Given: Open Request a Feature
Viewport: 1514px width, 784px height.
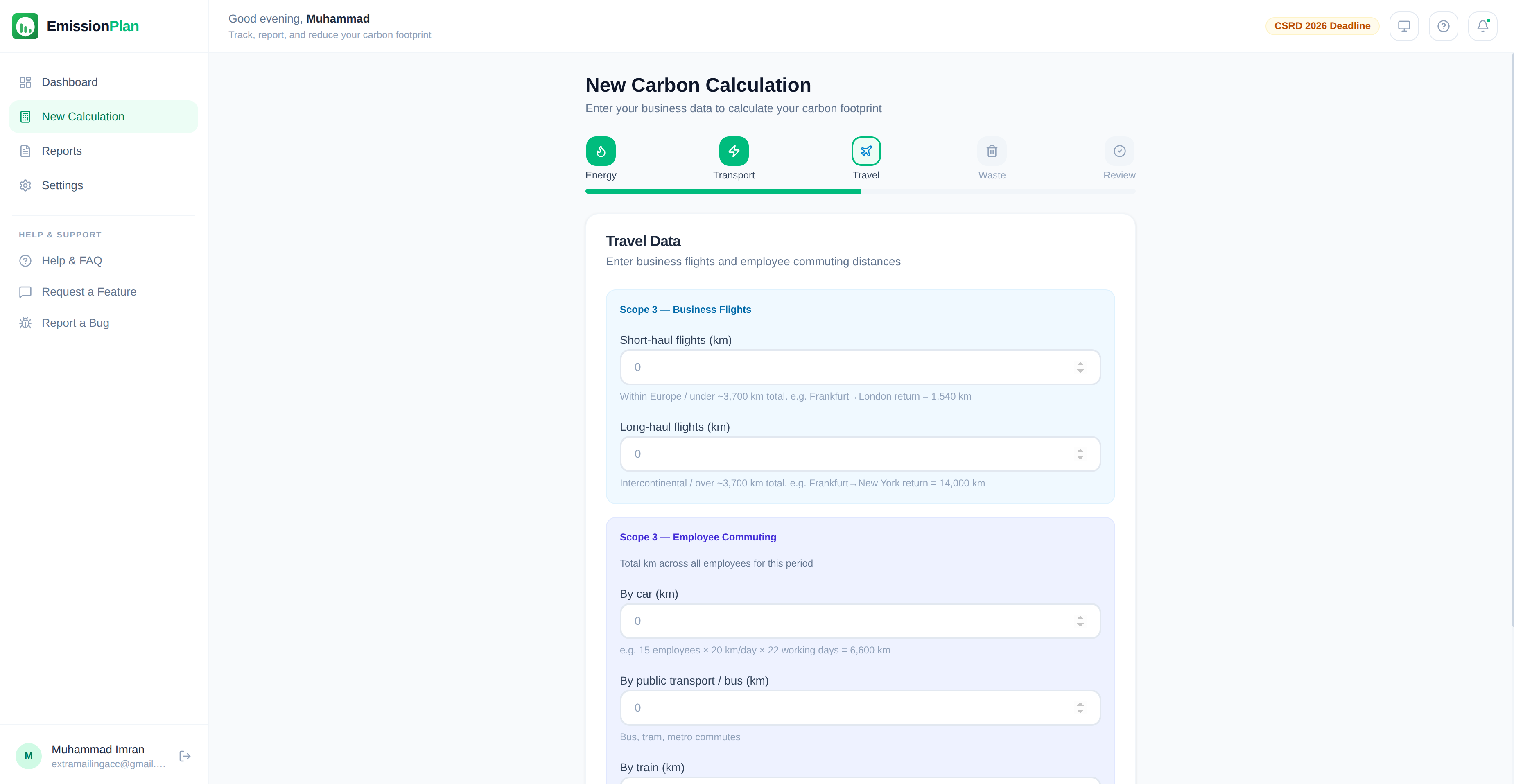Looking at the screenshot, I should [x=104, y=291].
